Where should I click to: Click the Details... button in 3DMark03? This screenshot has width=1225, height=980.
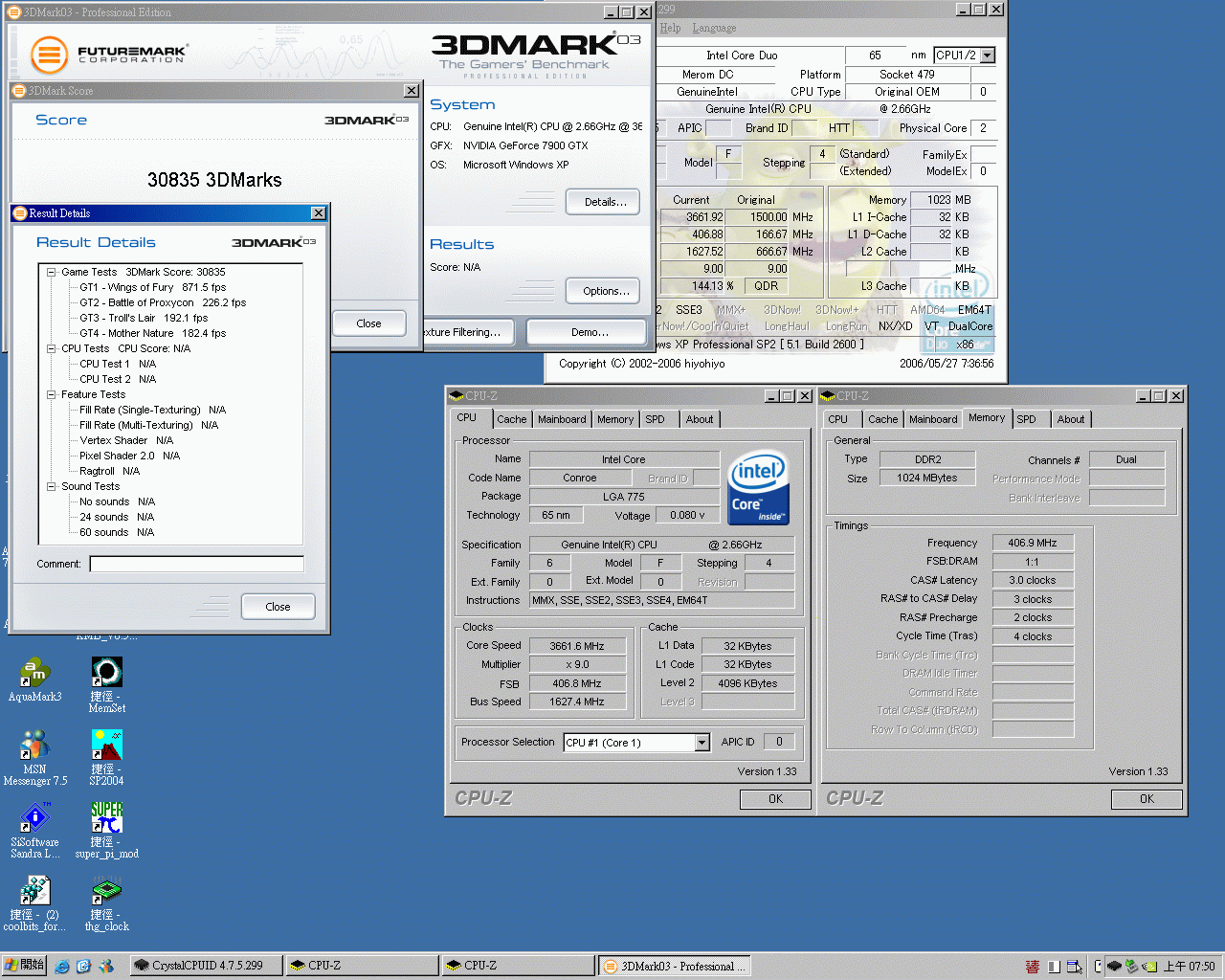[x=603, y=202]
